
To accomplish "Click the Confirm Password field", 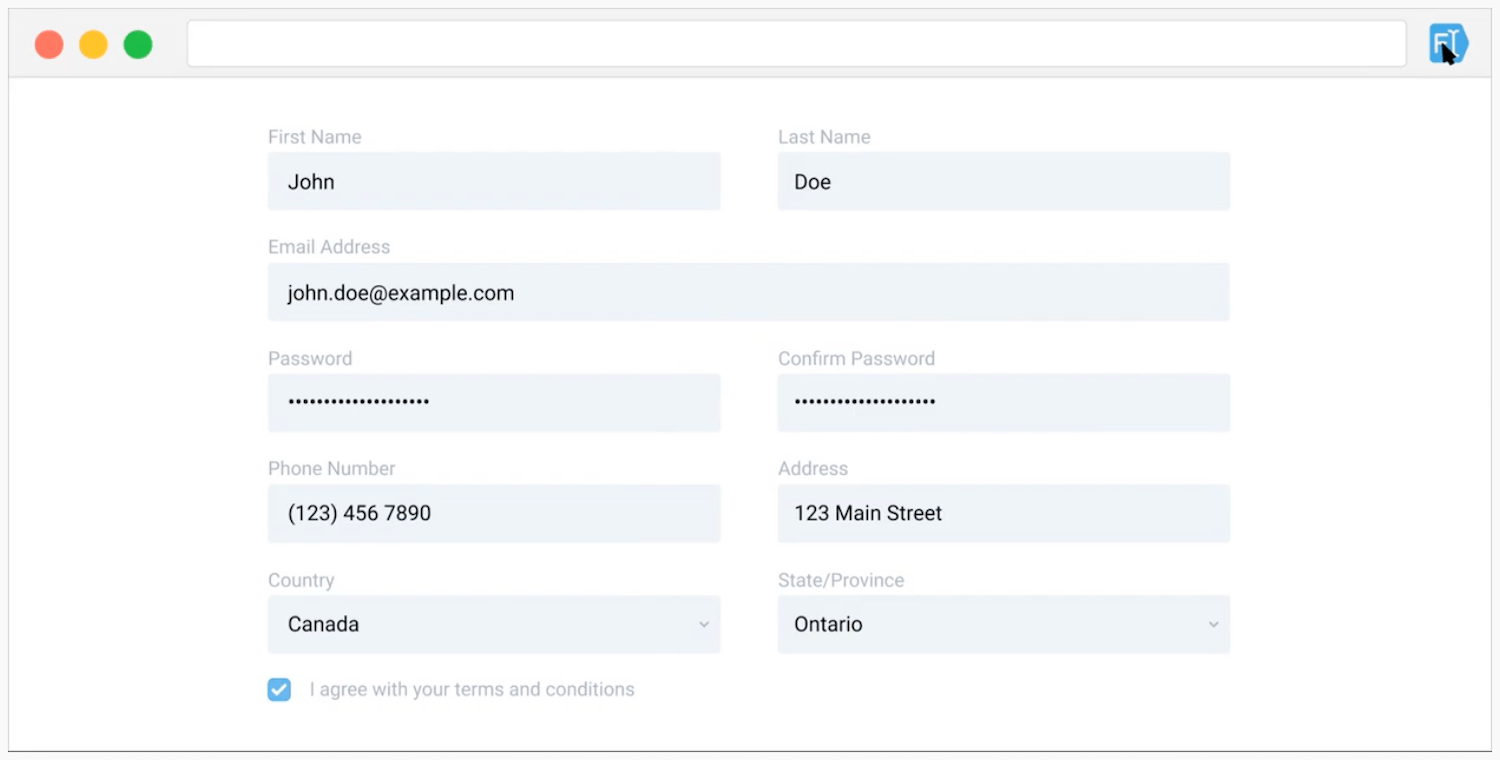I will click(x=1003, y=402).
